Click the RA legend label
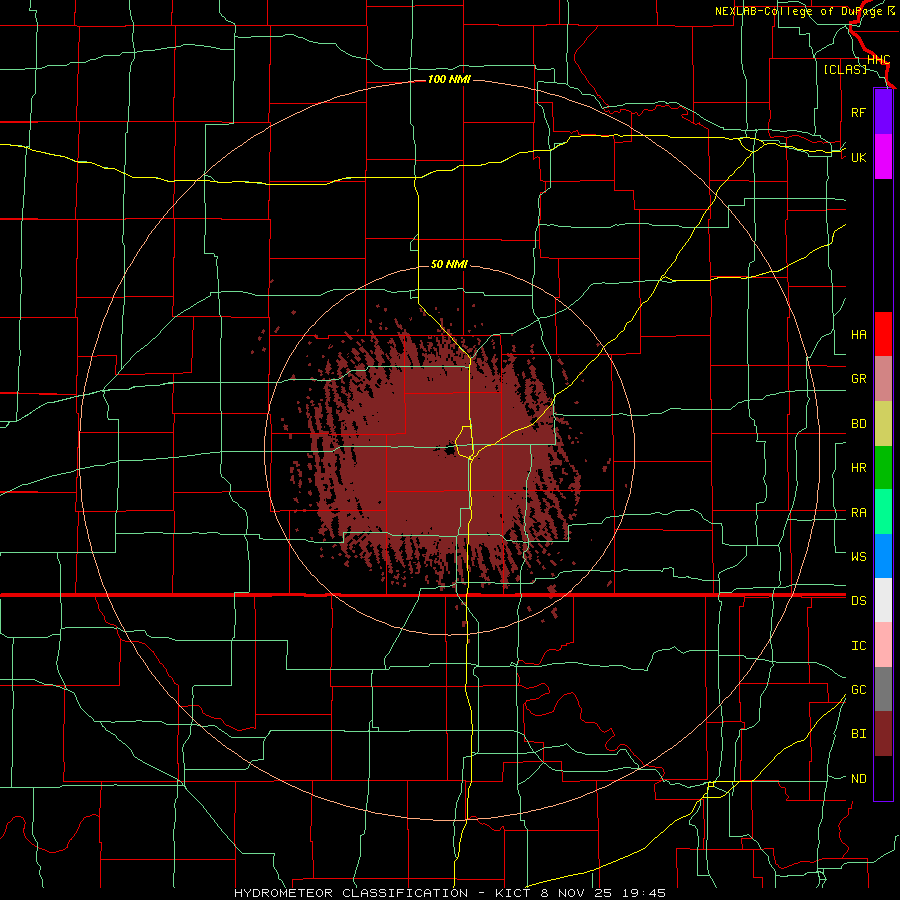Image resolution: width=900 pixels, height=900 pixels. tap(858, 512)
